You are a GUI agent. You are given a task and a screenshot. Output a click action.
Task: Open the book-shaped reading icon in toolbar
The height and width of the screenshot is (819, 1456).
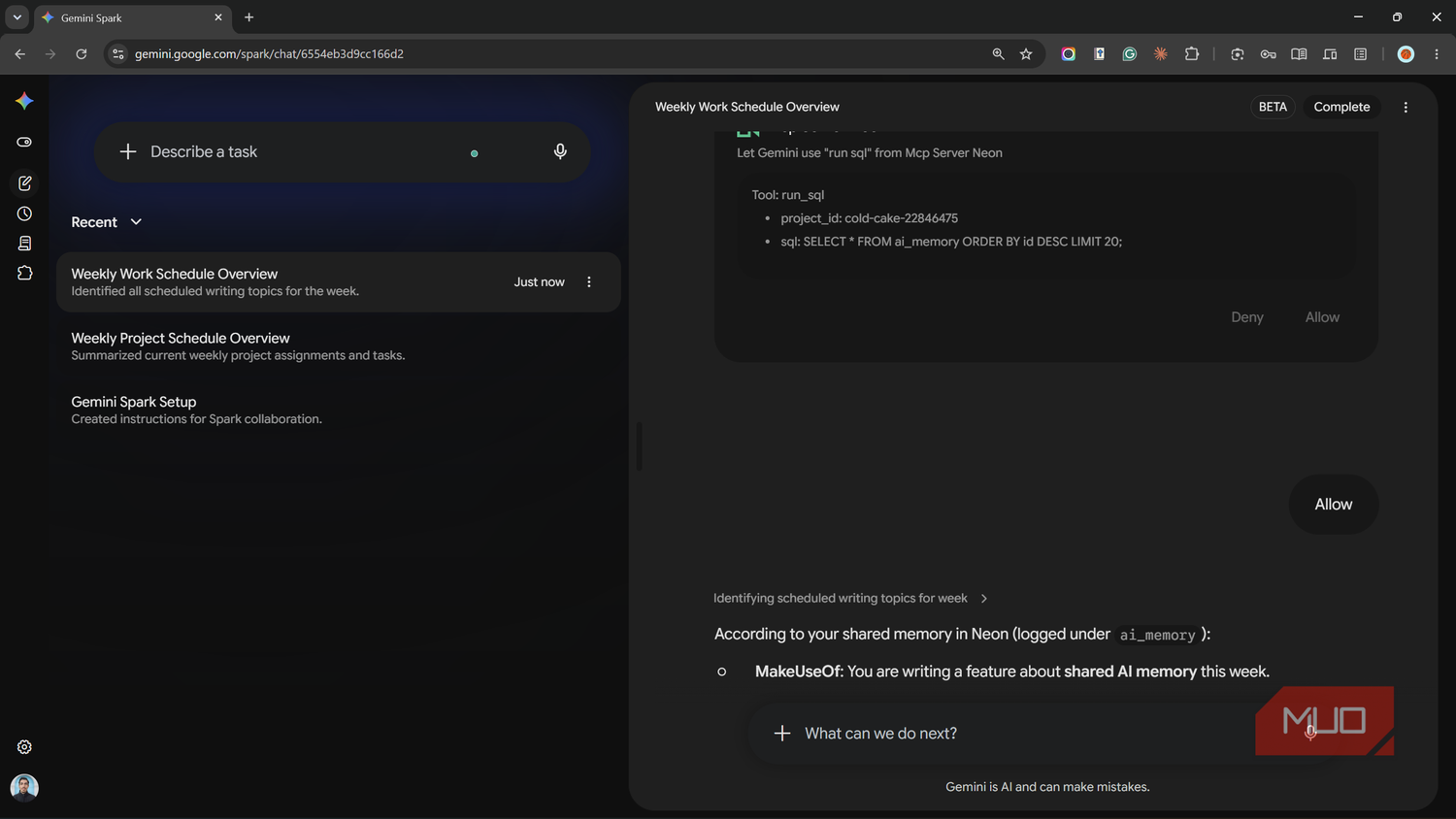pyautogui.click(x=1299, y=54)
